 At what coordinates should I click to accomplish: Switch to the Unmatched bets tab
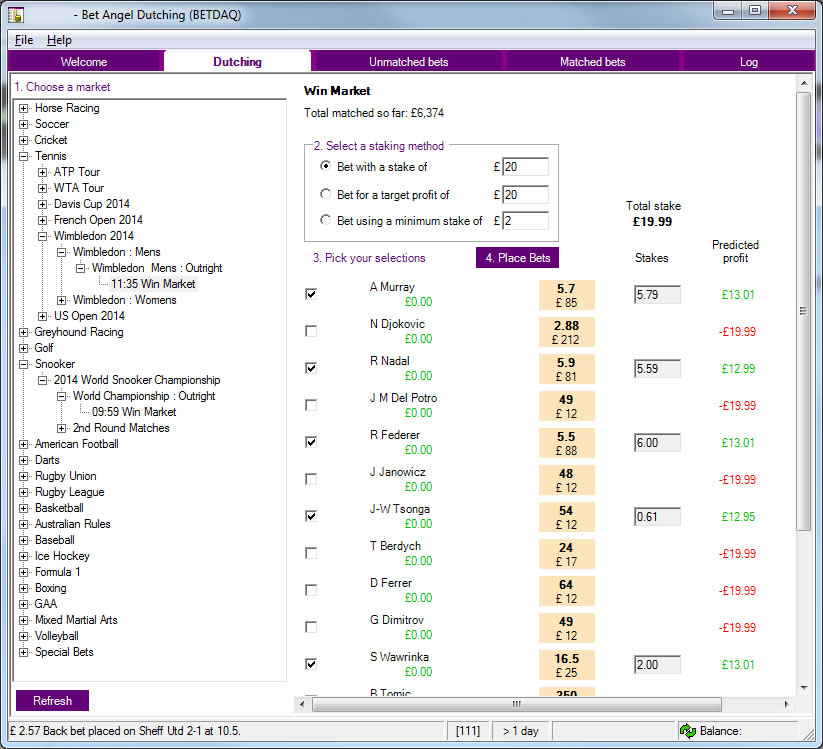[408, 62]
